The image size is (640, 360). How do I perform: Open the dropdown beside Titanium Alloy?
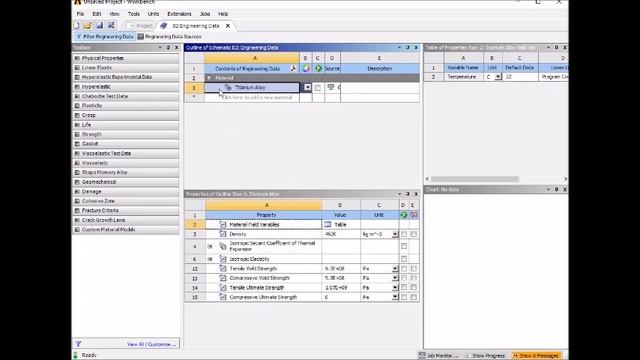307,87
